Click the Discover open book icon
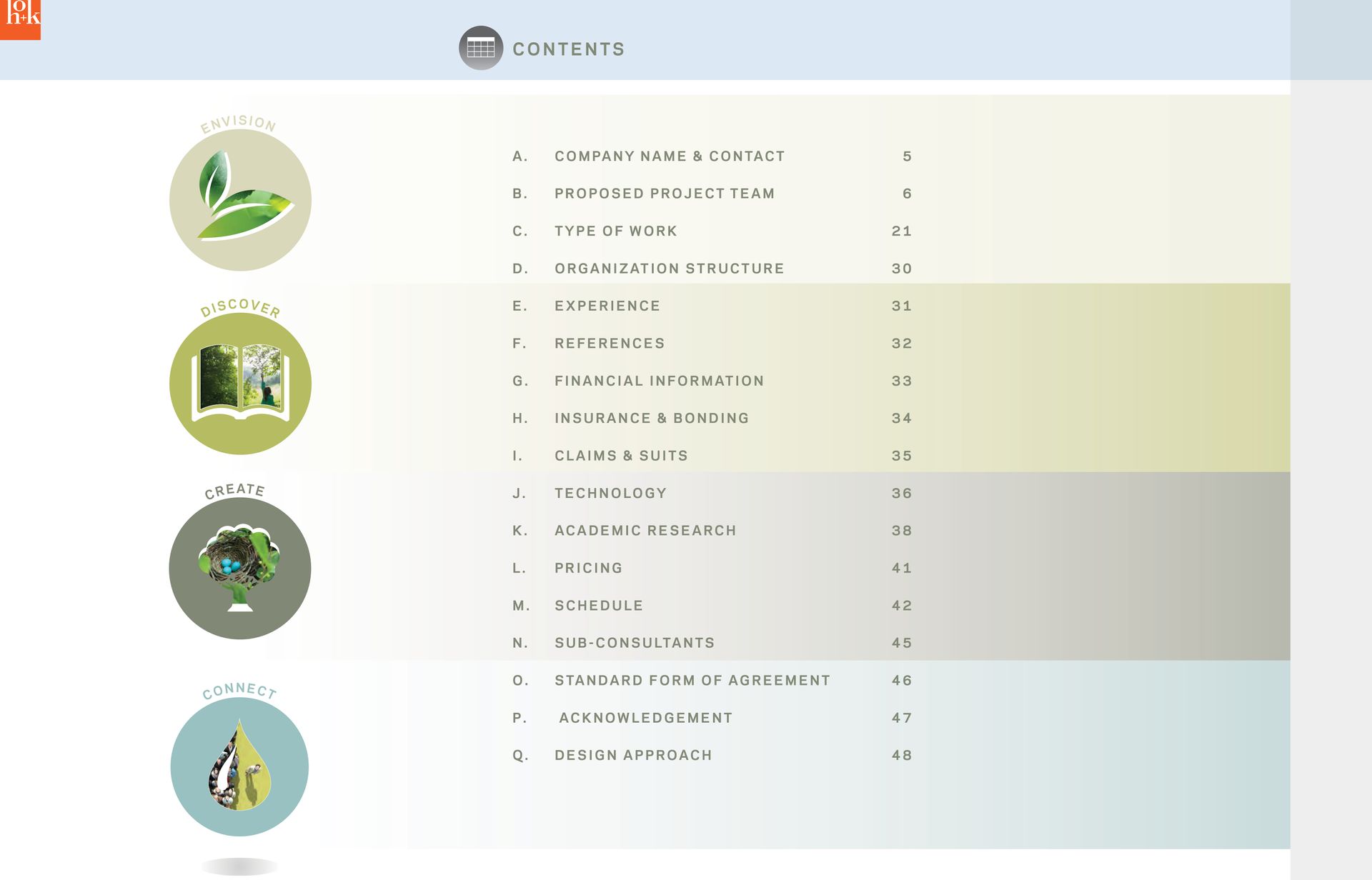Screen dimensions: 1372x880 [x=240, y=384]
